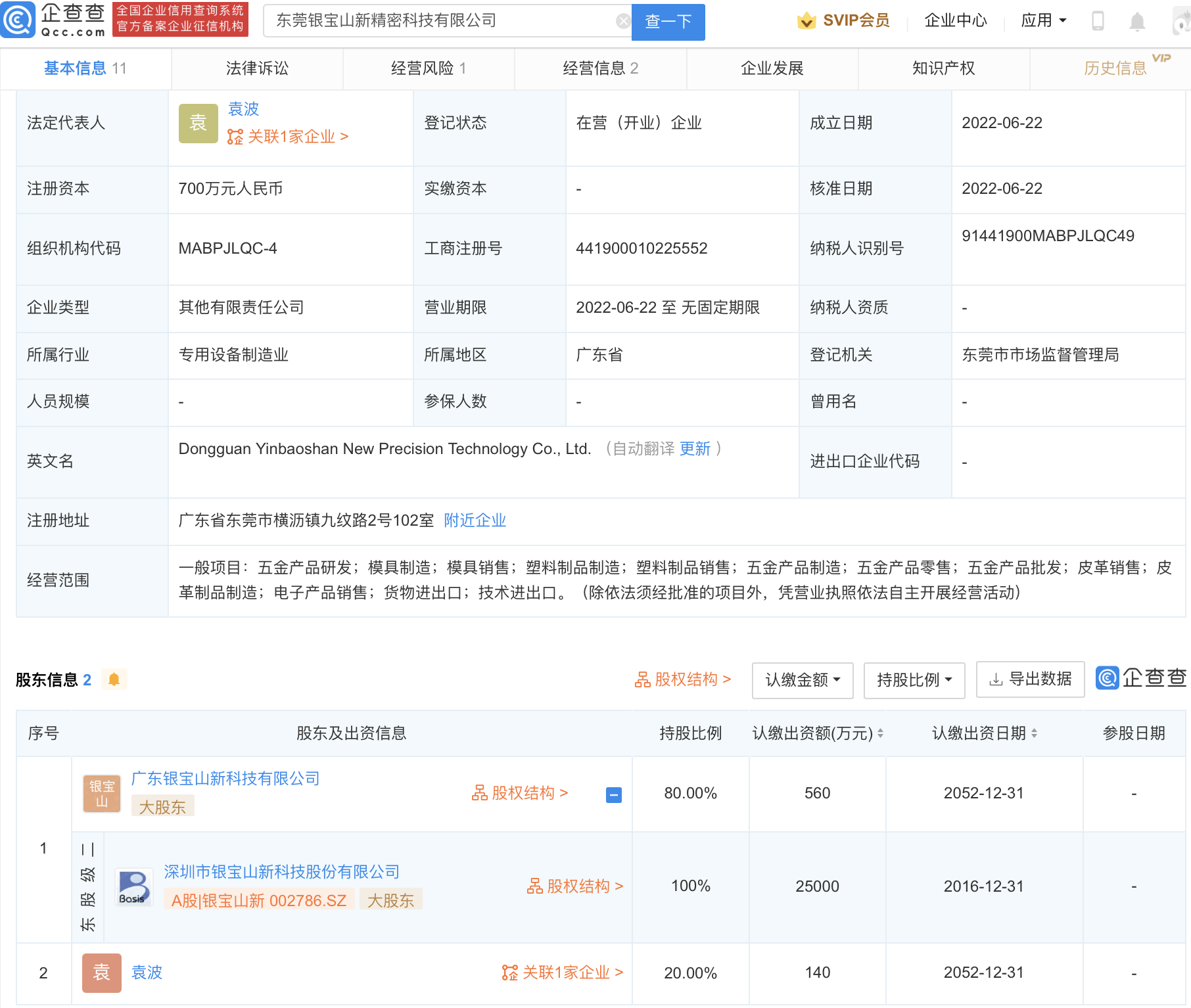Viewport: 1191px width, 1008px height.
Task: Open 股权结构 link in shareholder header
Action: click(682, 679)
